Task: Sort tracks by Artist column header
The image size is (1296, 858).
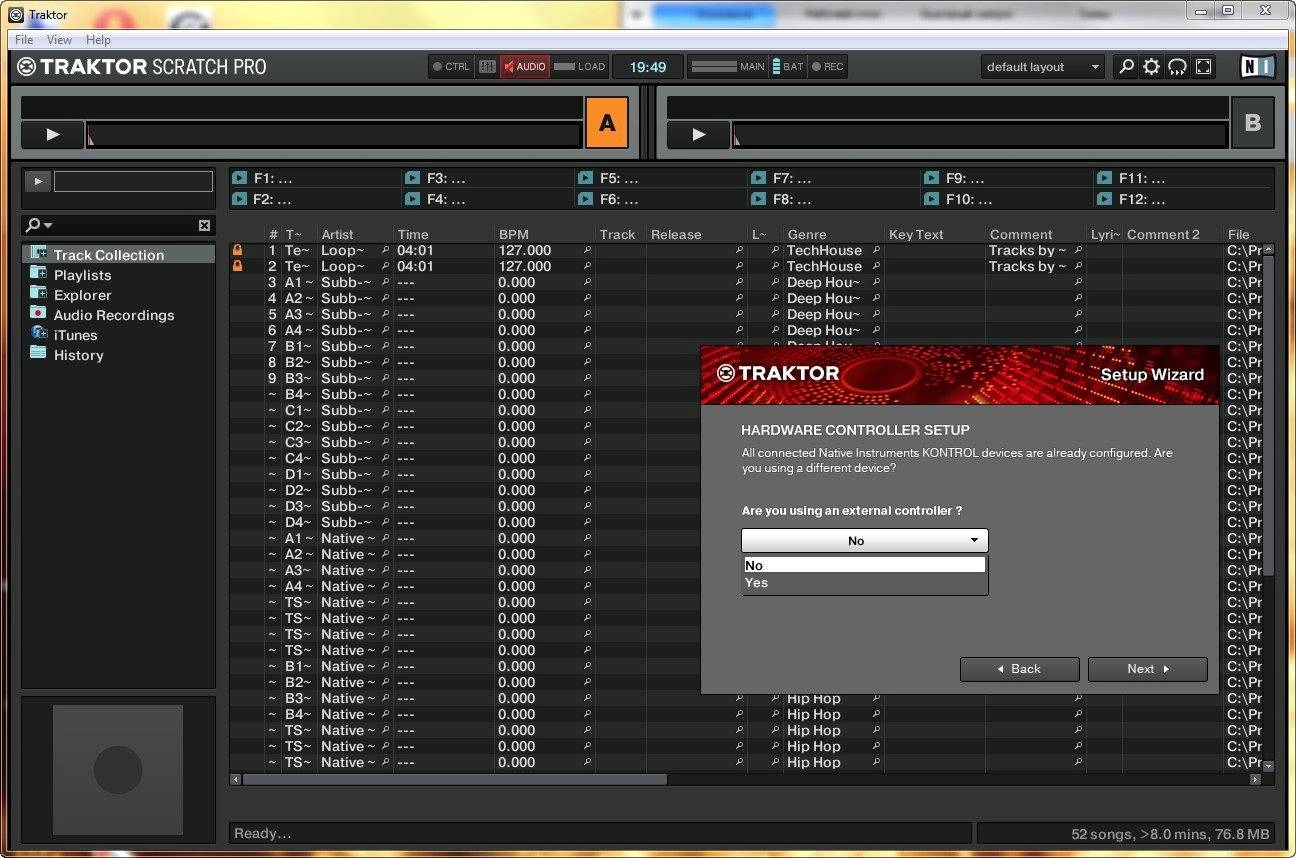Action: (337, 235)
